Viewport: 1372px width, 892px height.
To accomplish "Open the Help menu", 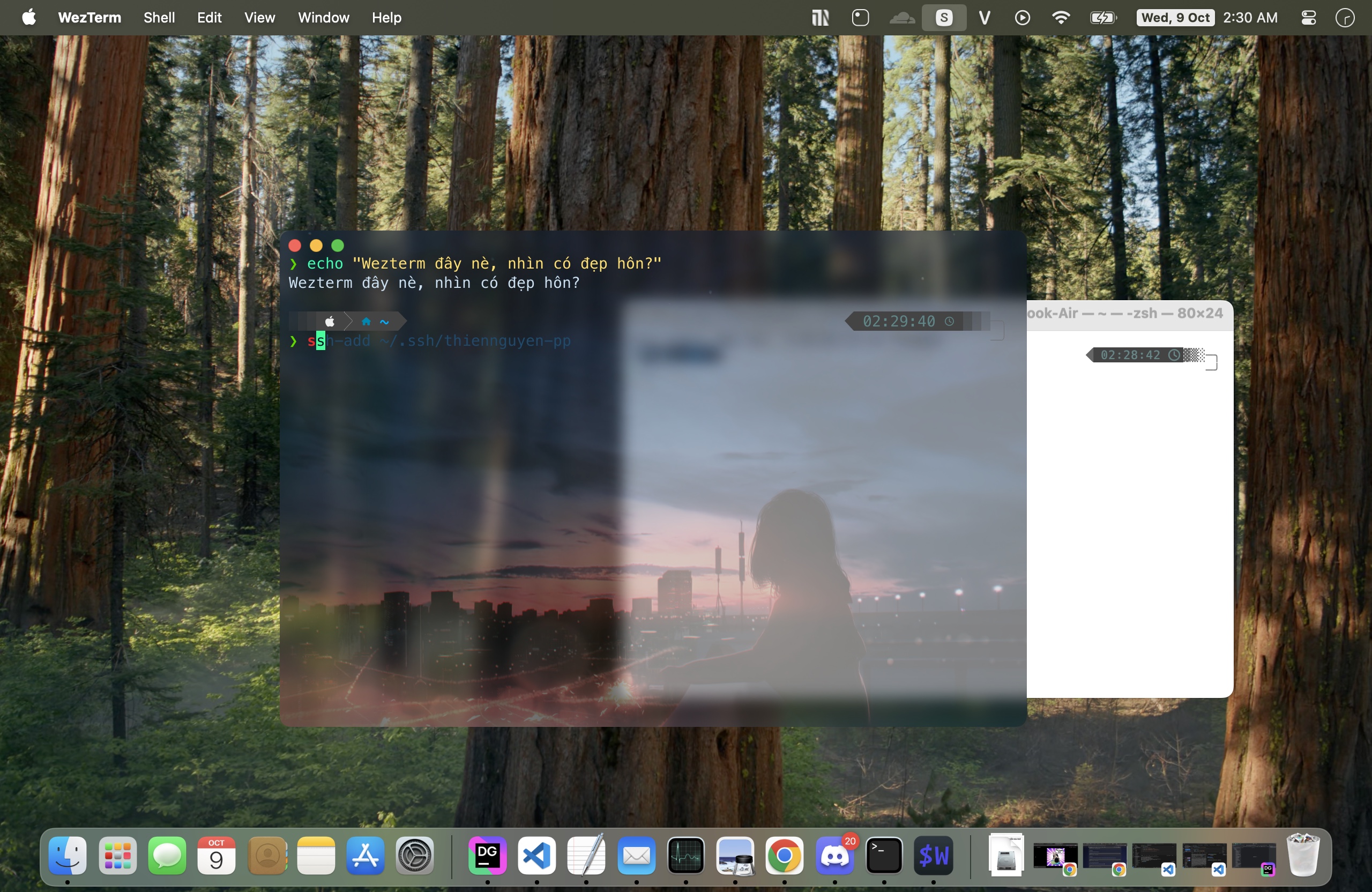I will [386, 17].
